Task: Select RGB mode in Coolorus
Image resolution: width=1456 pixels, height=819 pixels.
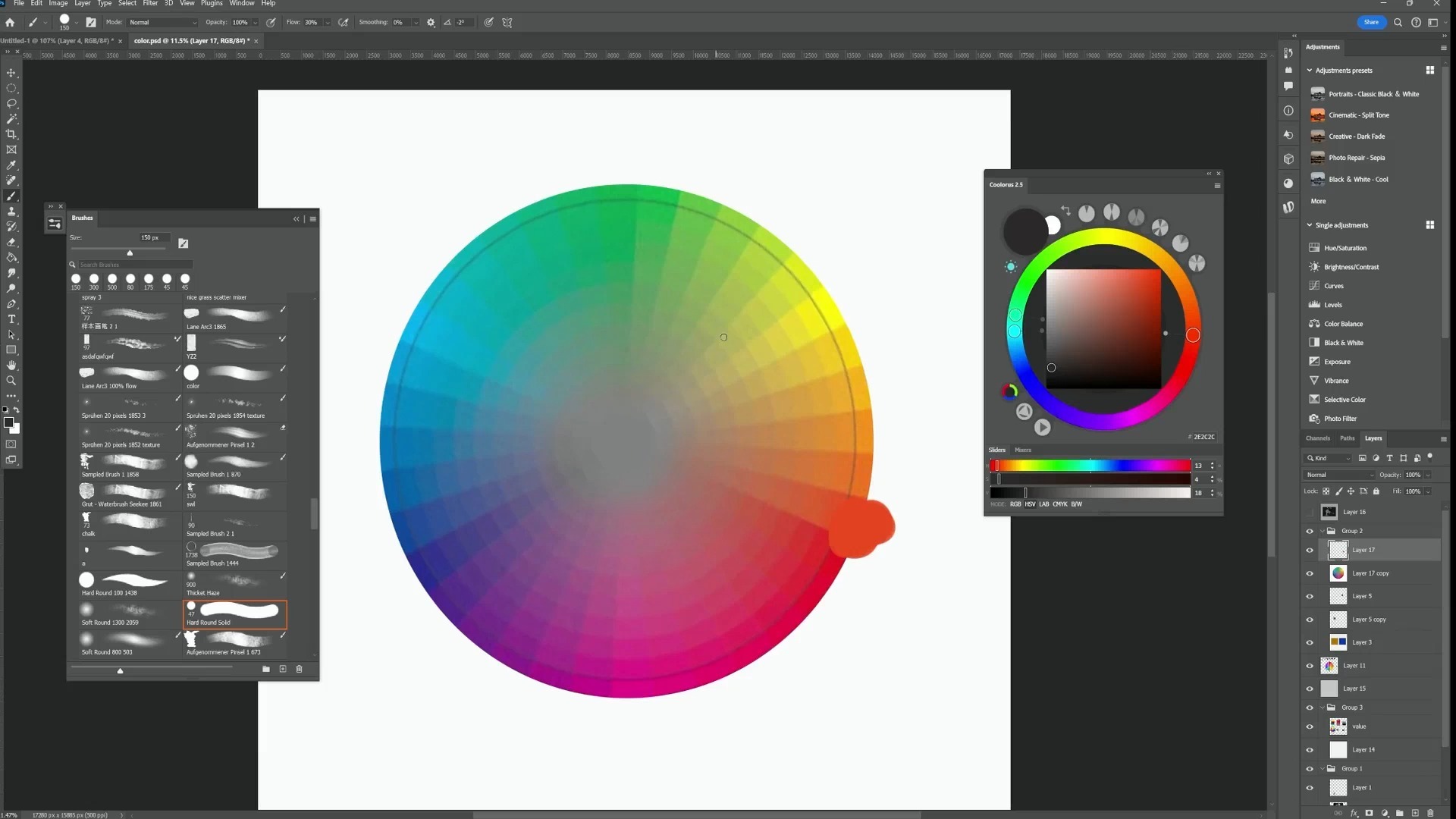Action: 1015,504
